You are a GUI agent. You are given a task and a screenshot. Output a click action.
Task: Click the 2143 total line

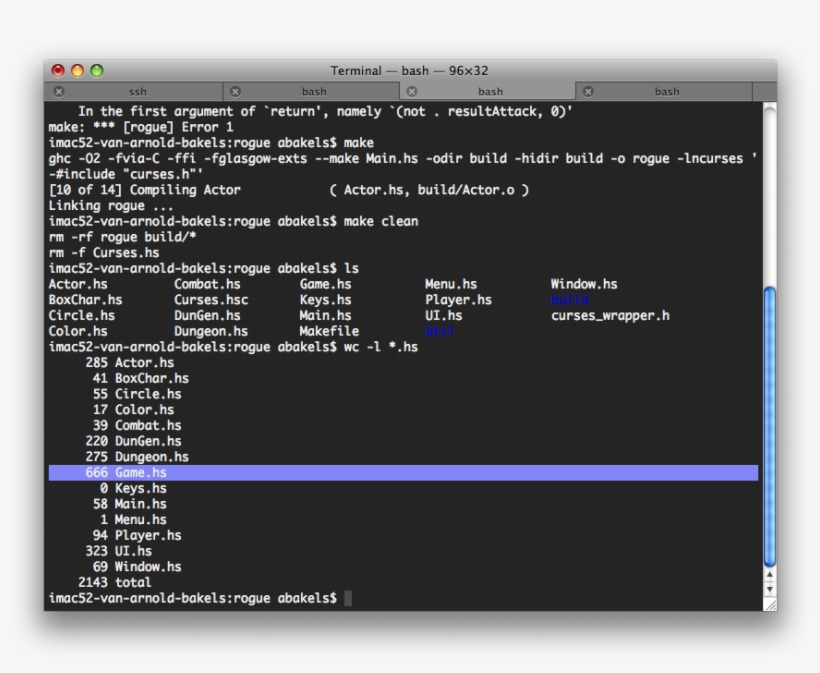tap(115, 582)
